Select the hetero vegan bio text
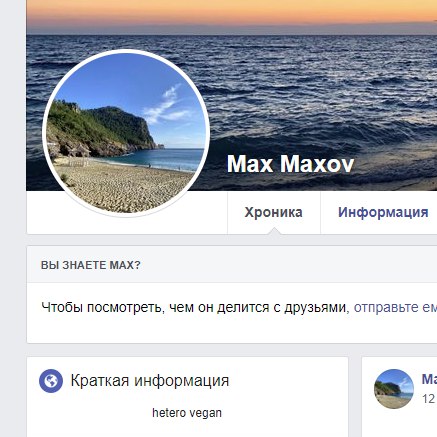 tap(187, 413)
